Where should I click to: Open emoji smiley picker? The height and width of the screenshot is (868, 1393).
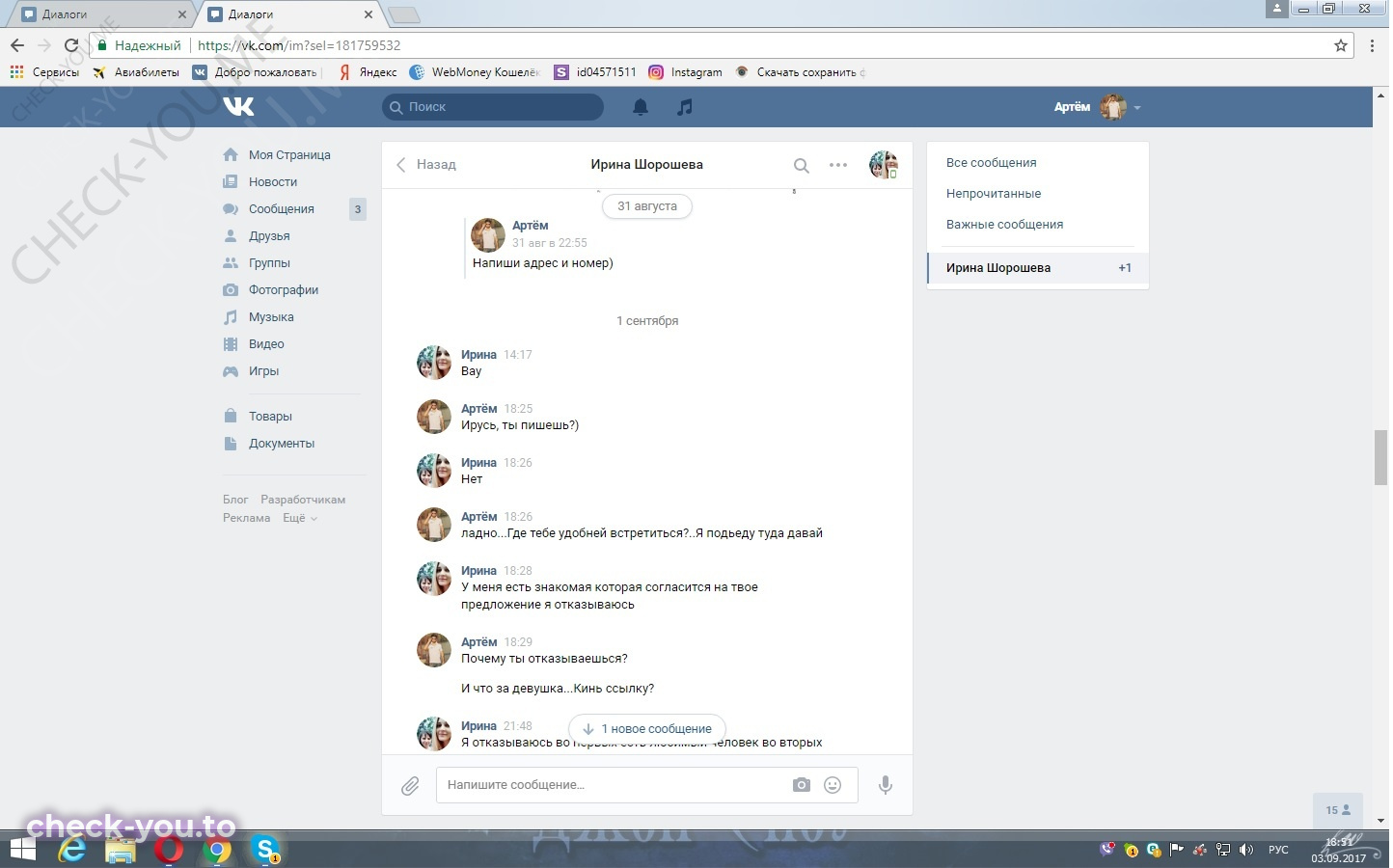[833, 785]
